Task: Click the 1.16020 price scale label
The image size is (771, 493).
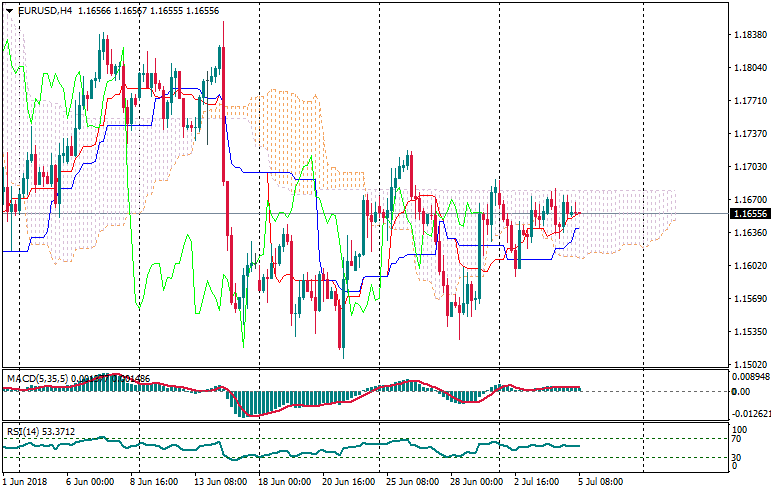Action: coord(749,266)
